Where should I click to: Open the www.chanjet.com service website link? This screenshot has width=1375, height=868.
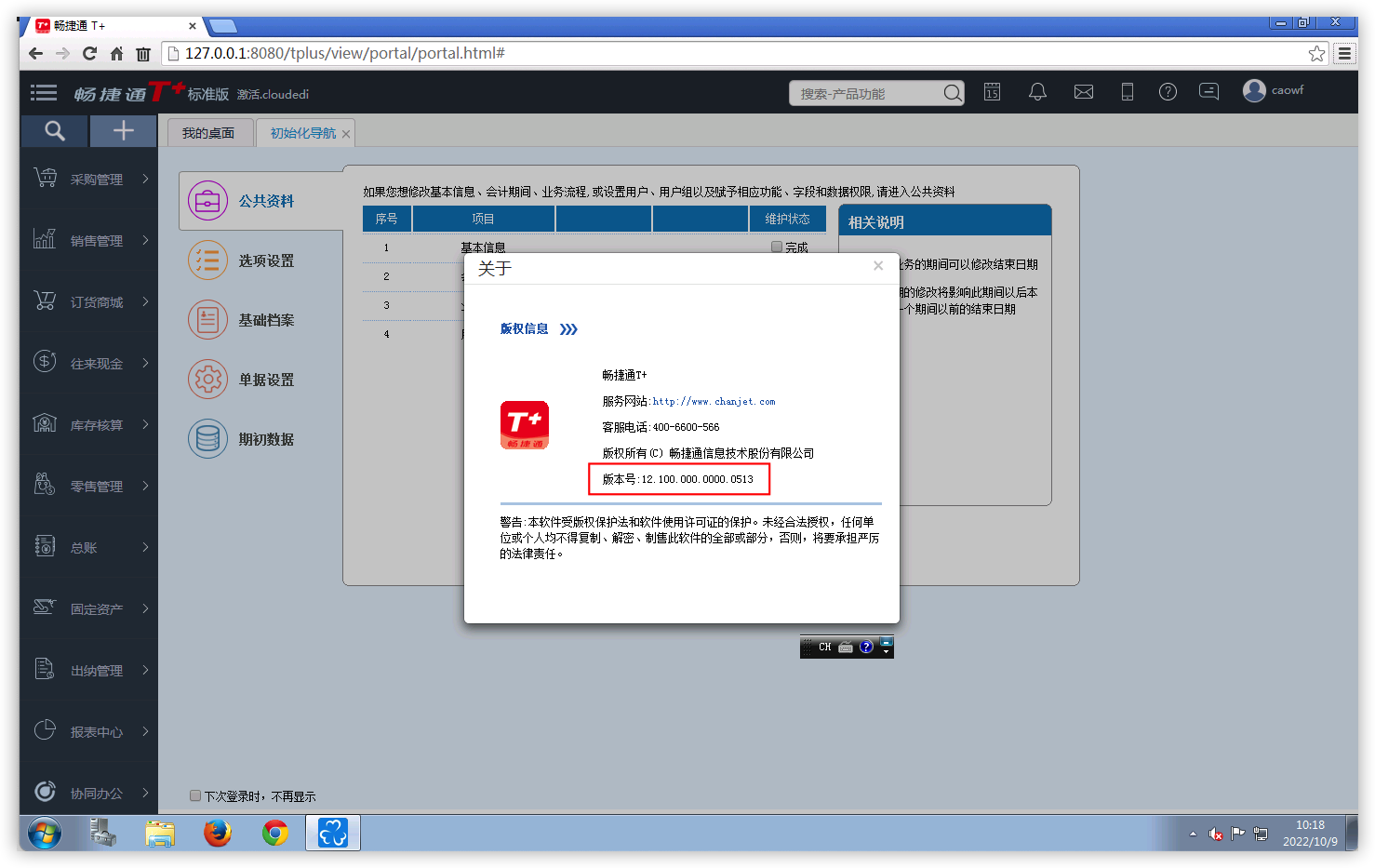click(714, 402)
